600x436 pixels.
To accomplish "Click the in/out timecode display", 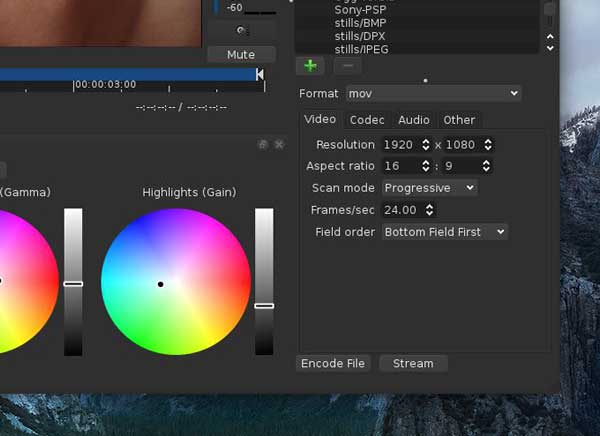I will tap(181, 108).
